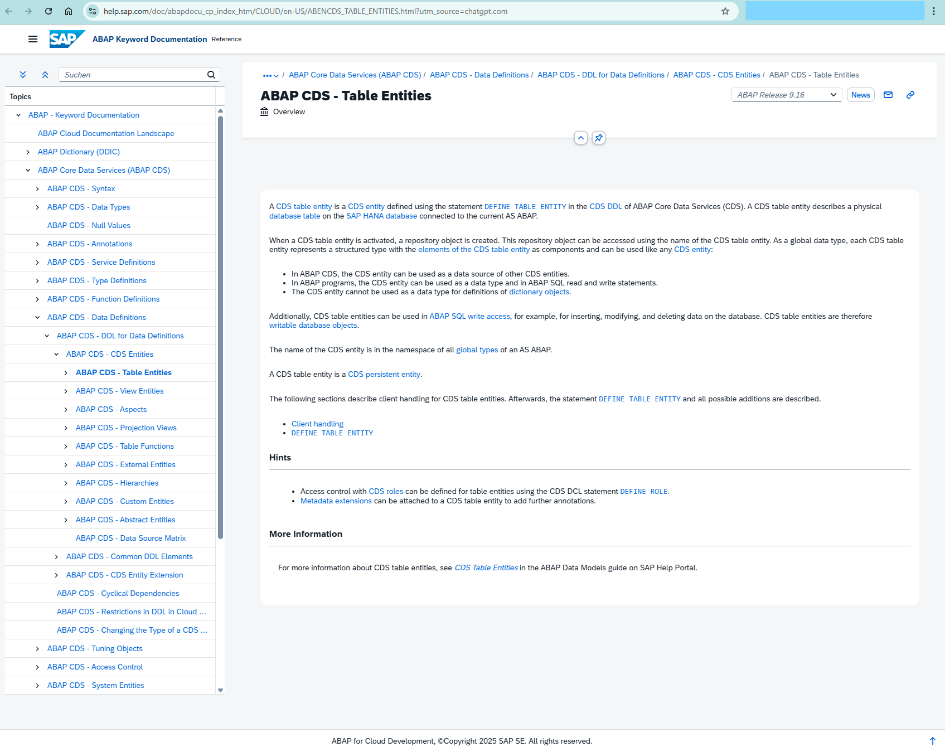Go to ABAP CDS - CDS Entities breadcrumb
This screenshot has height=747, width=945.
coord(717,75)
